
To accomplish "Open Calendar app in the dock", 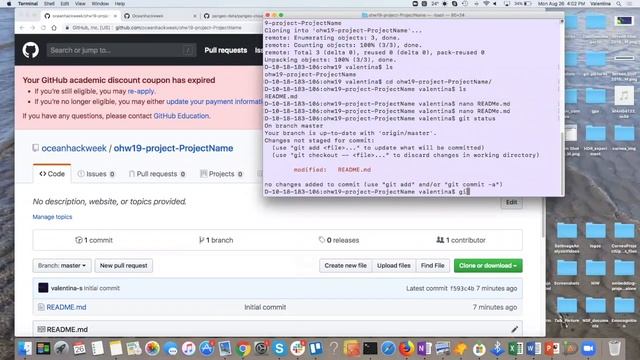I will 80,349.
